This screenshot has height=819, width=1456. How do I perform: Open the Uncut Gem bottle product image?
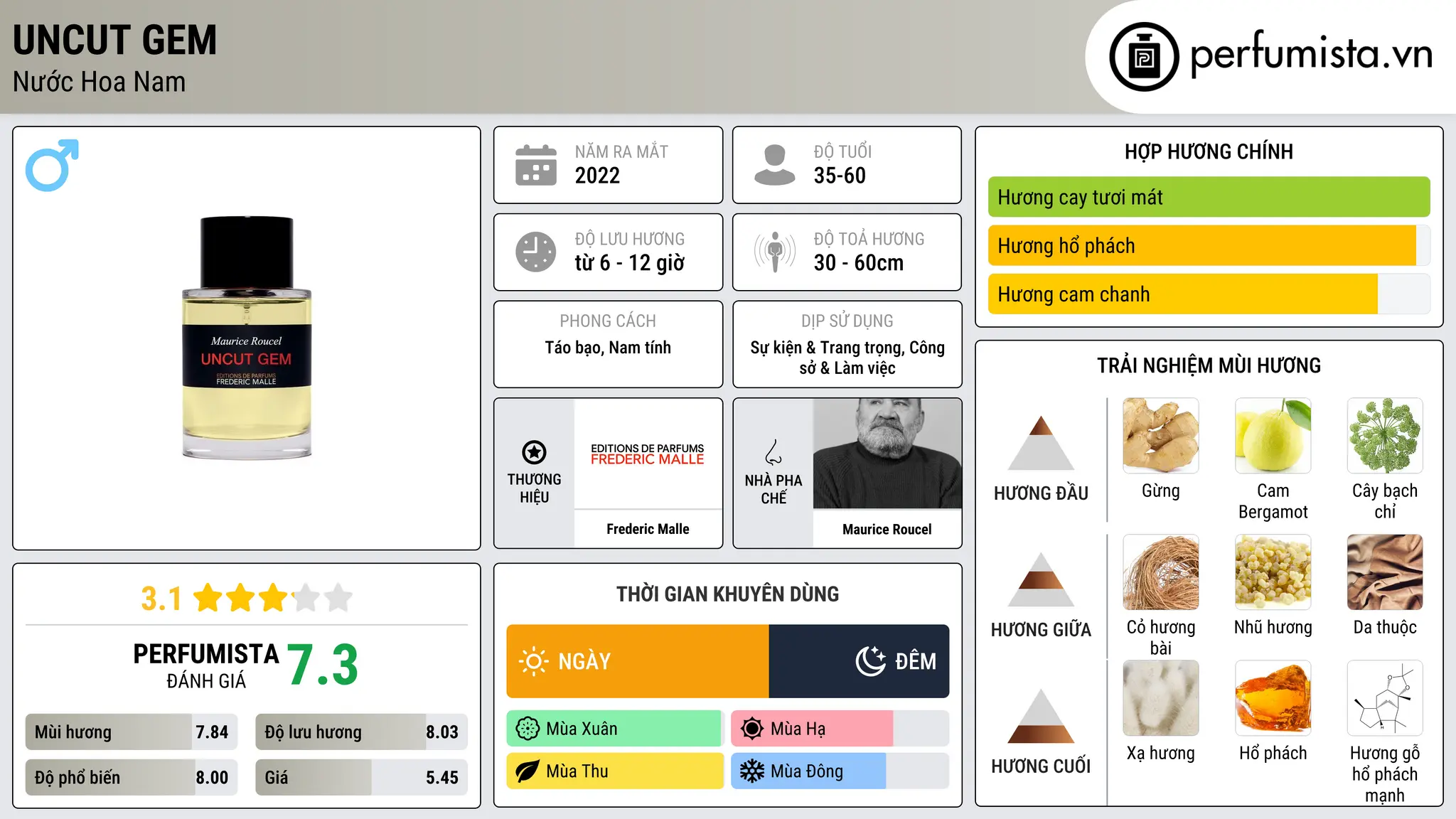247,338
